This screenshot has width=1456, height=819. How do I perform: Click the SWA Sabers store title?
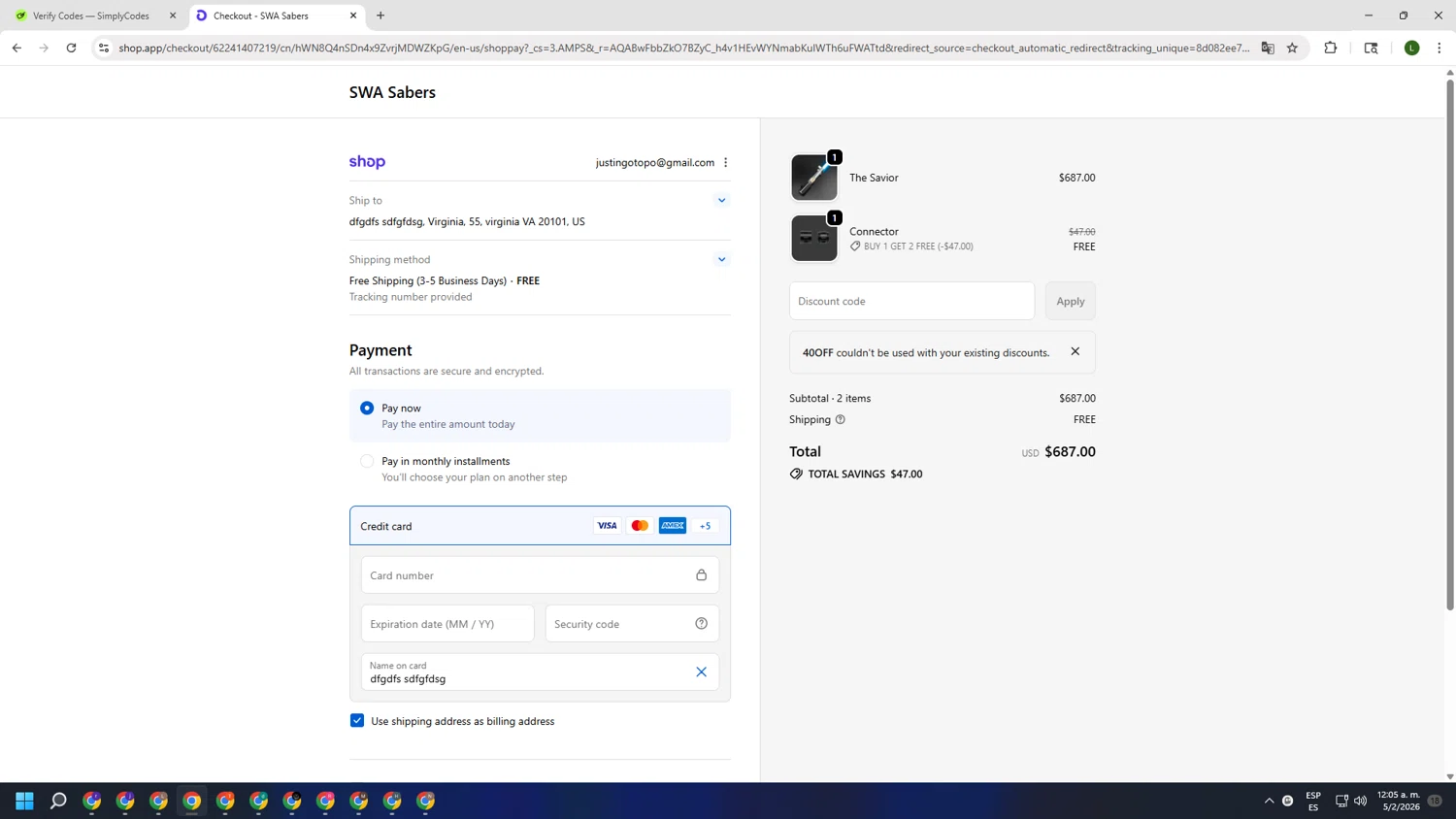click(392, 92)
